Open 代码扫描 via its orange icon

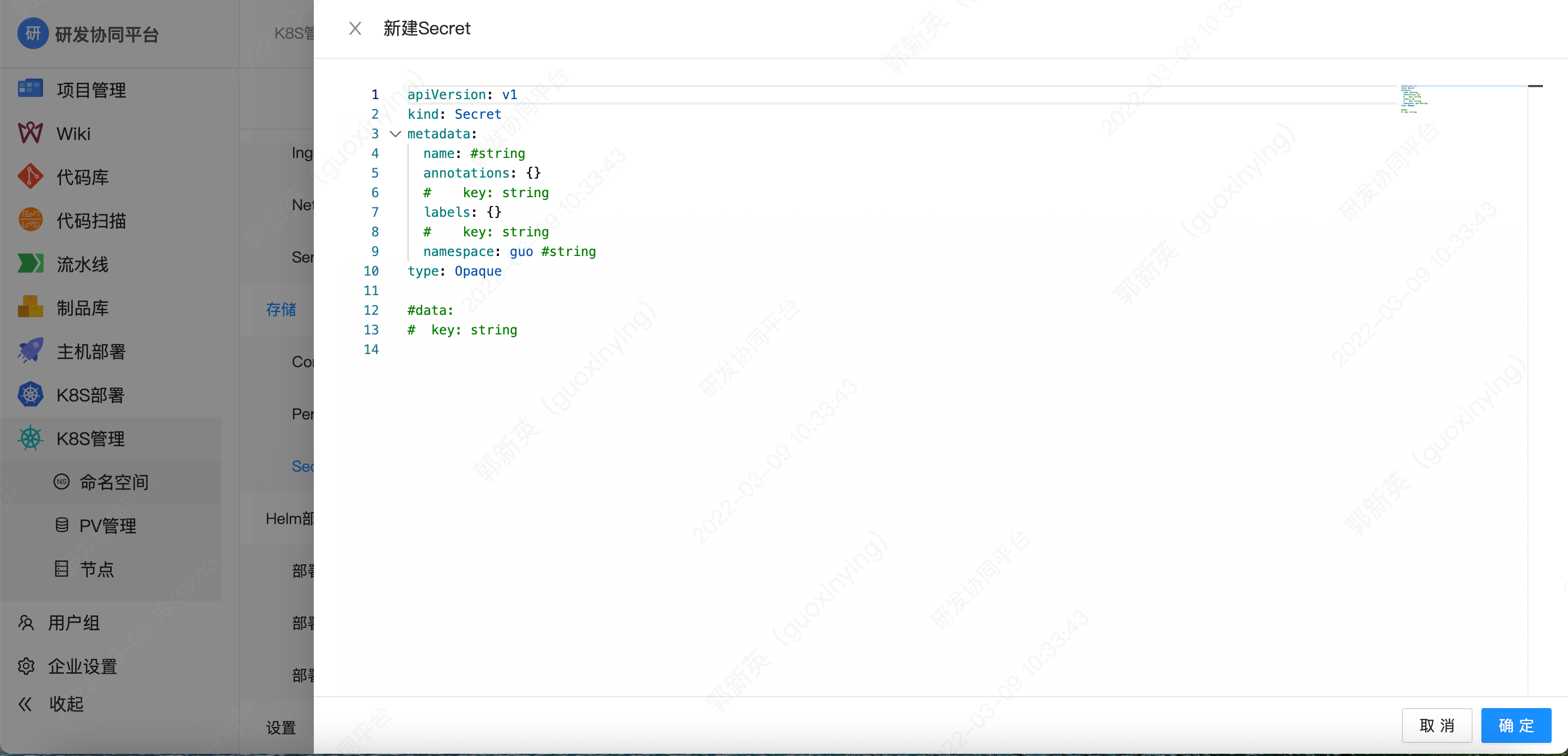click(x=30, y=220)
